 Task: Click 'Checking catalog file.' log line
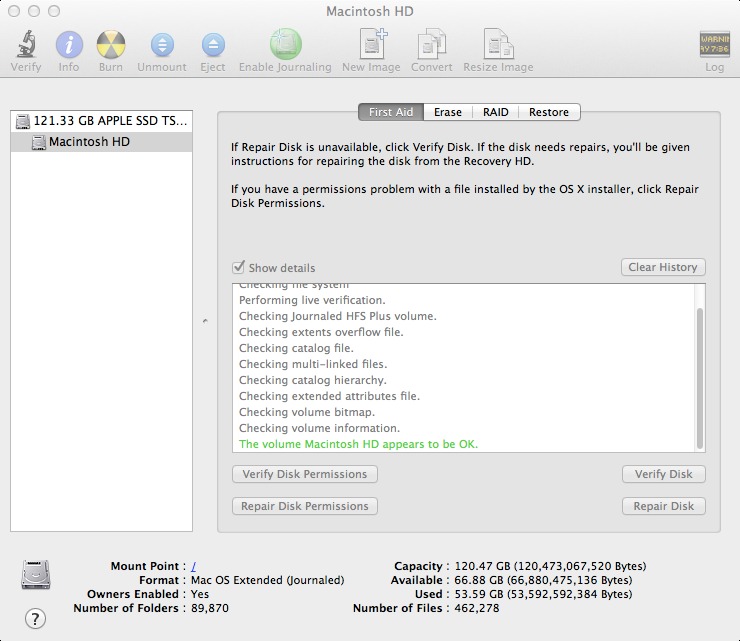tap(296, 348)
